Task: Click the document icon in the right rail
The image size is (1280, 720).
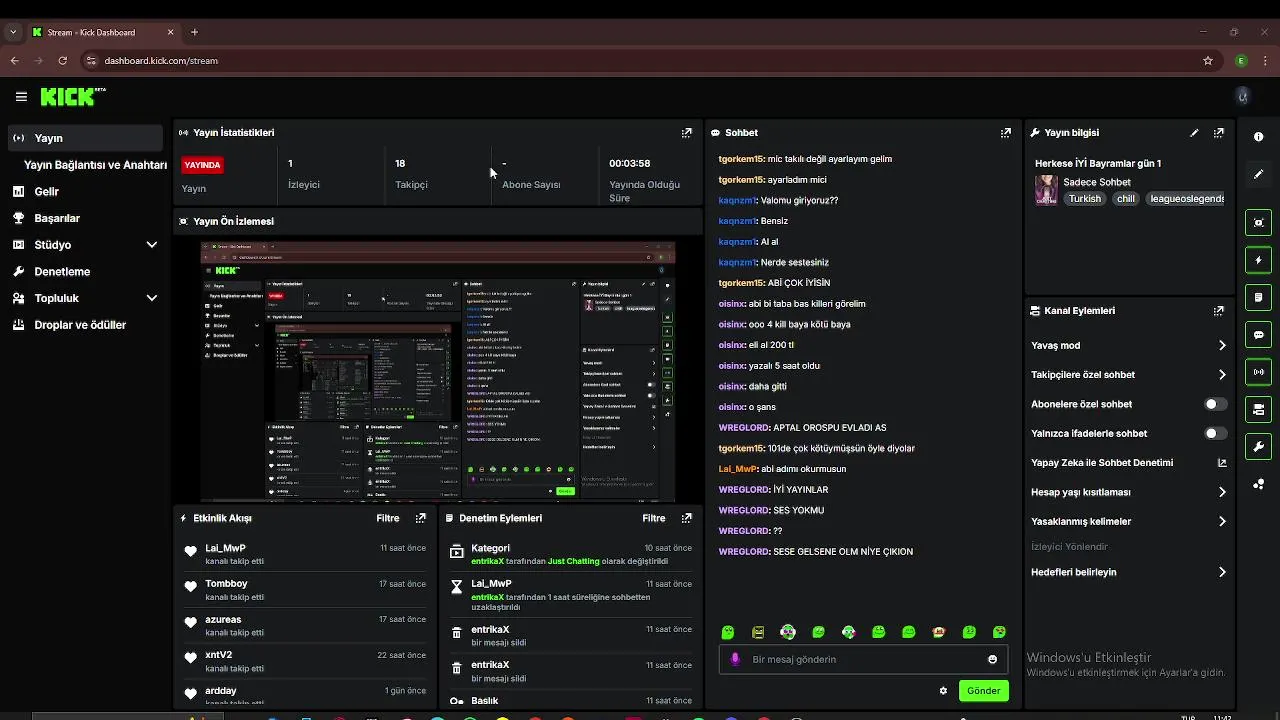Action: (1258, 297)
